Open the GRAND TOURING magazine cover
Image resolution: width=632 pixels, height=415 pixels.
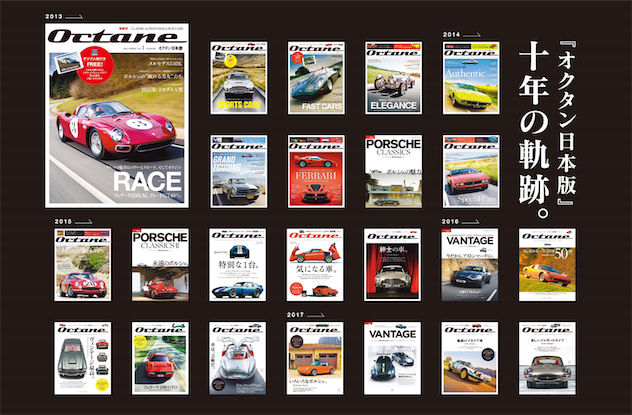point(239,171)
